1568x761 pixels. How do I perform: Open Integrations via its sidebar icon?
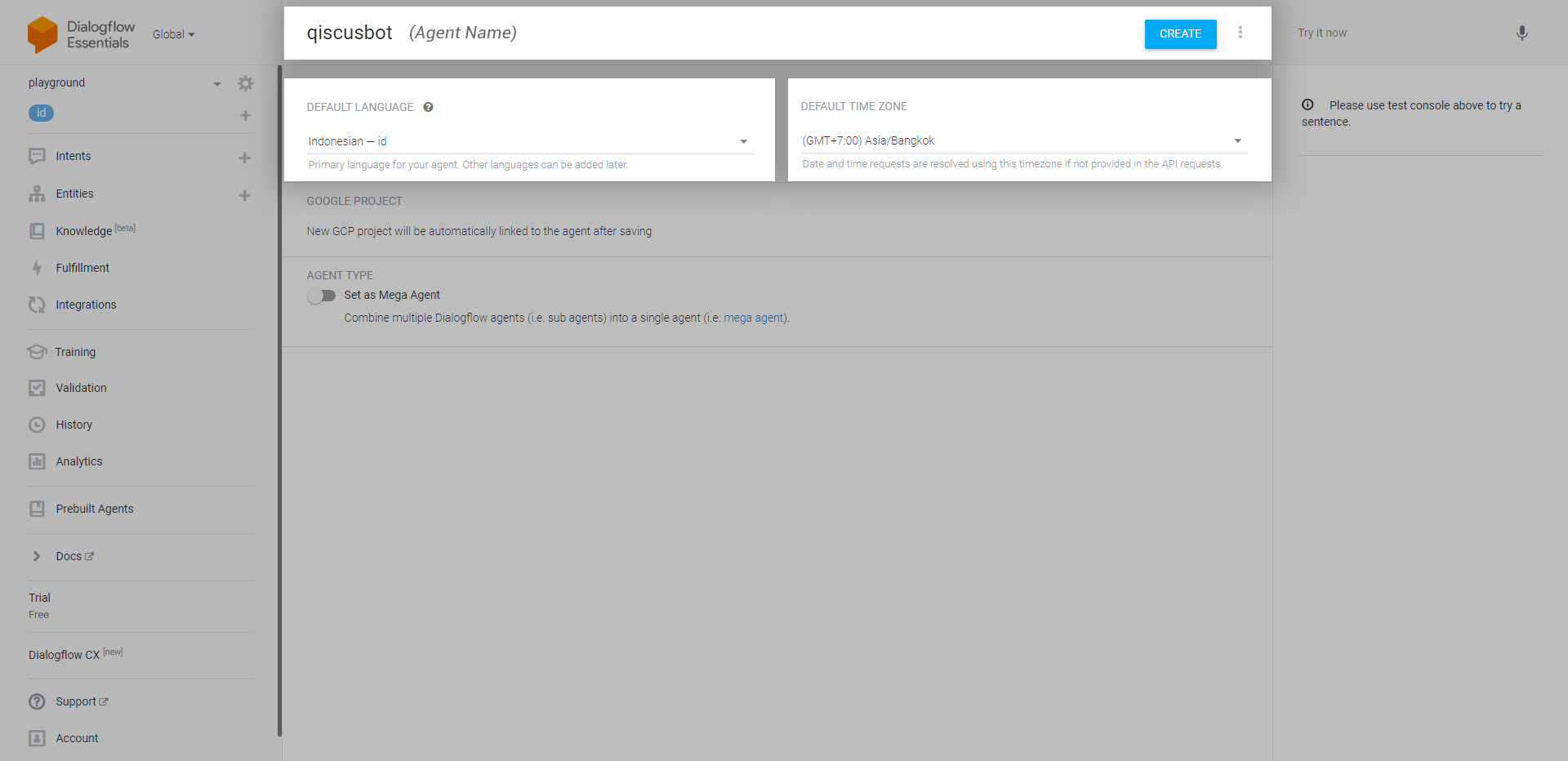[38, 304]
